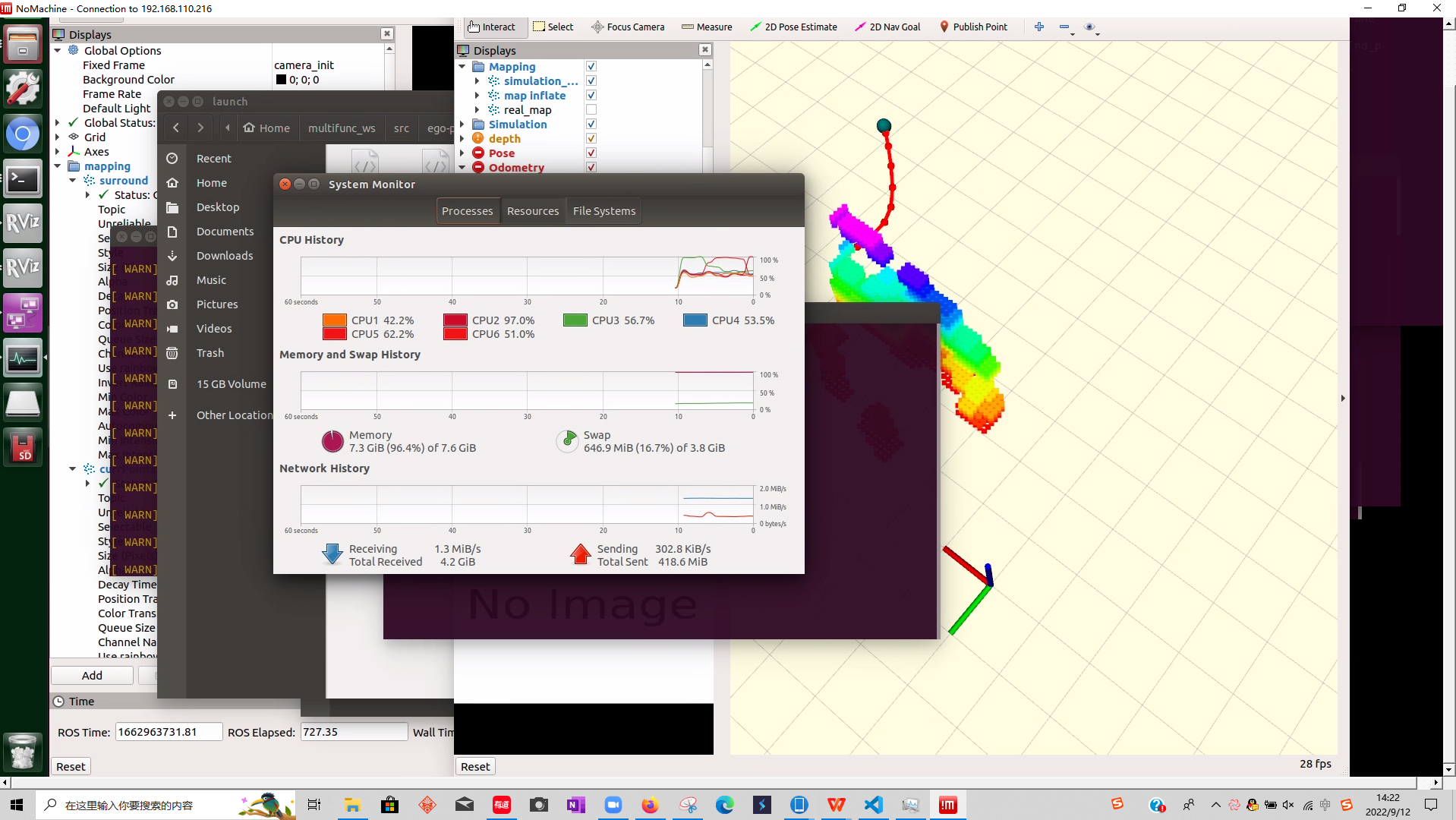Expand the Axes display item
The width and height of the screenshot is (1456, 820).
point(58,151)
